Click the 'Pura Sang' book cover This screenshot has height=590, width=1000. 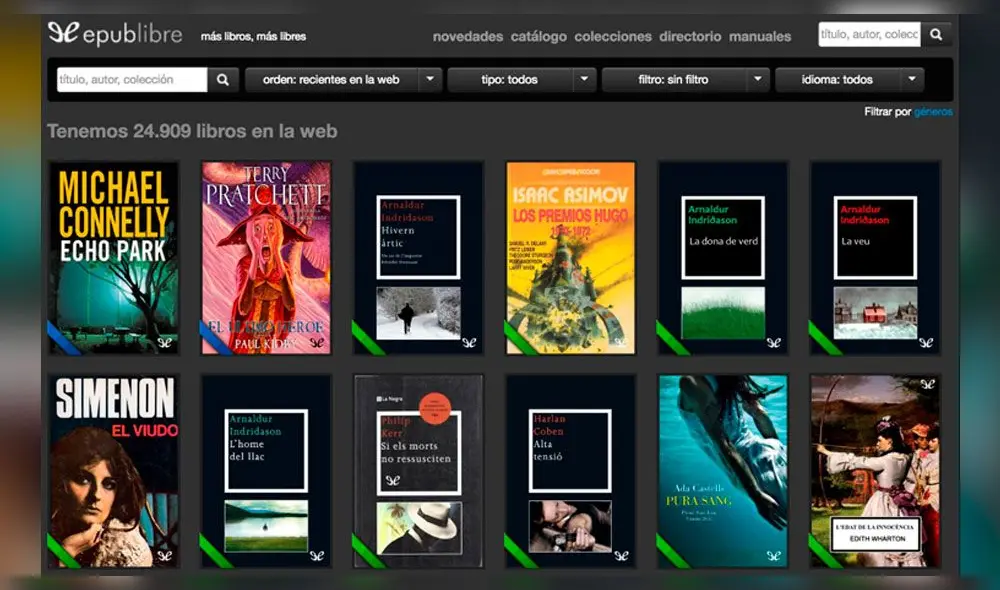(x=722, y=470)
